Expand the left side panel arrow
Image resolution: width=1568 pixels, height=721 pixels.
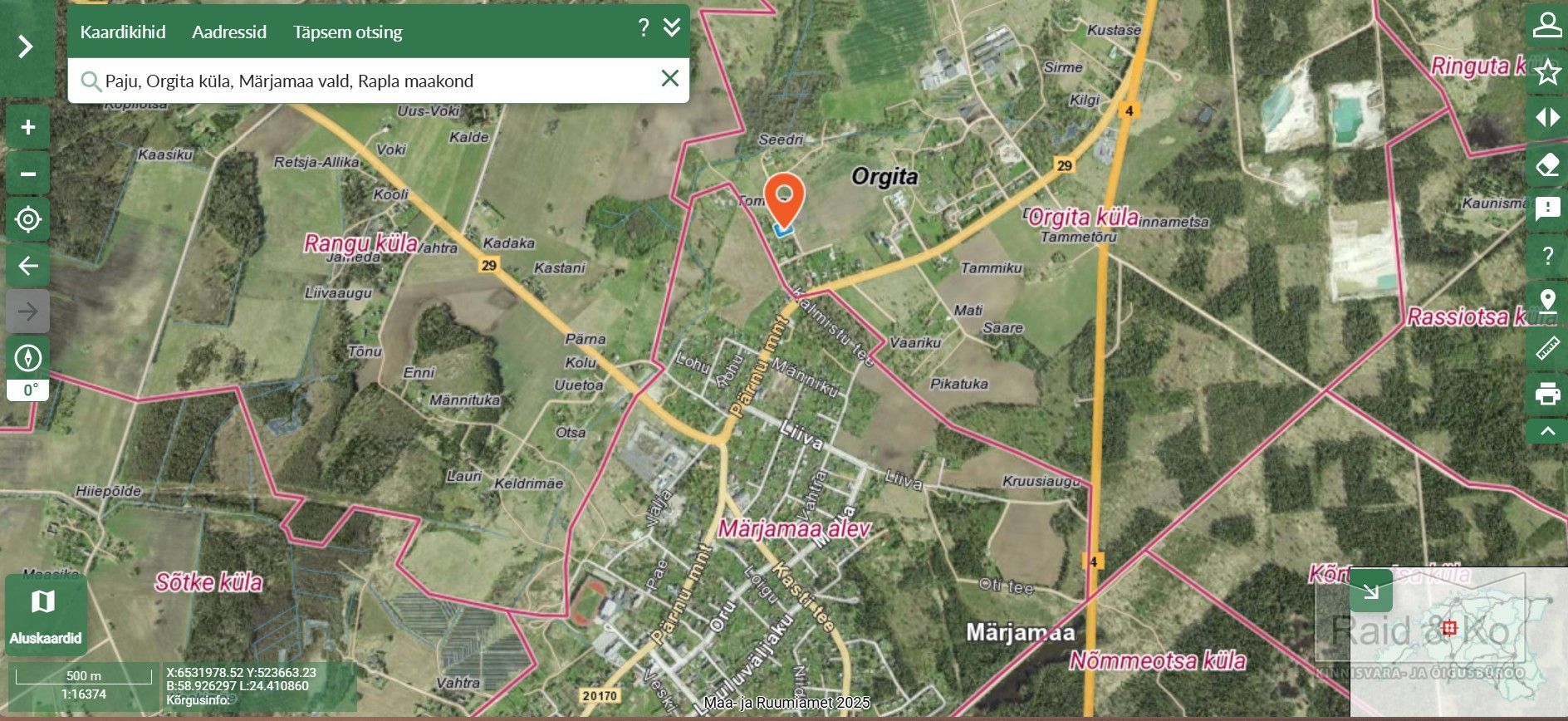pos(27,47)
